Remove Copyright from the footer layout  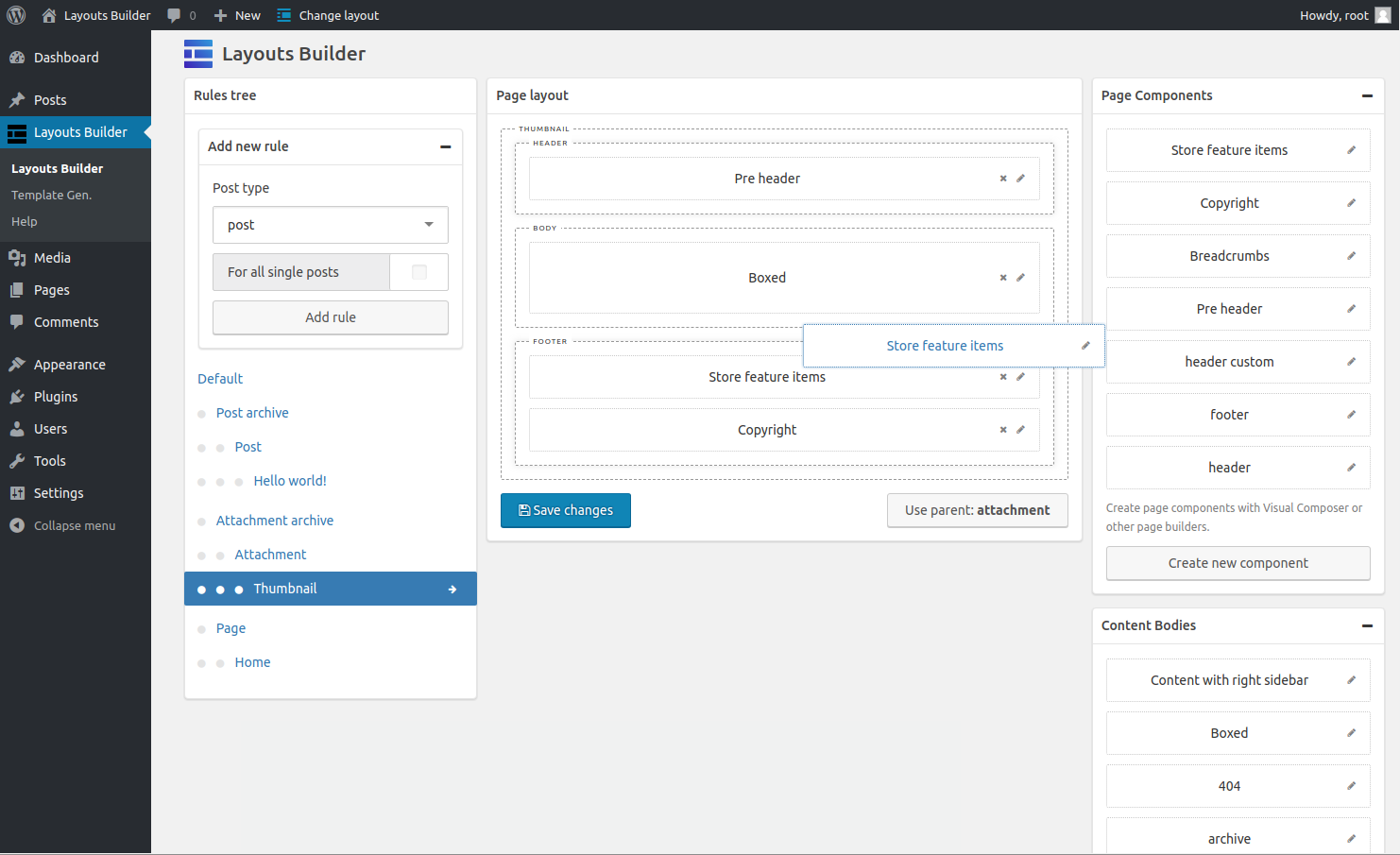tap(1003, 430)
